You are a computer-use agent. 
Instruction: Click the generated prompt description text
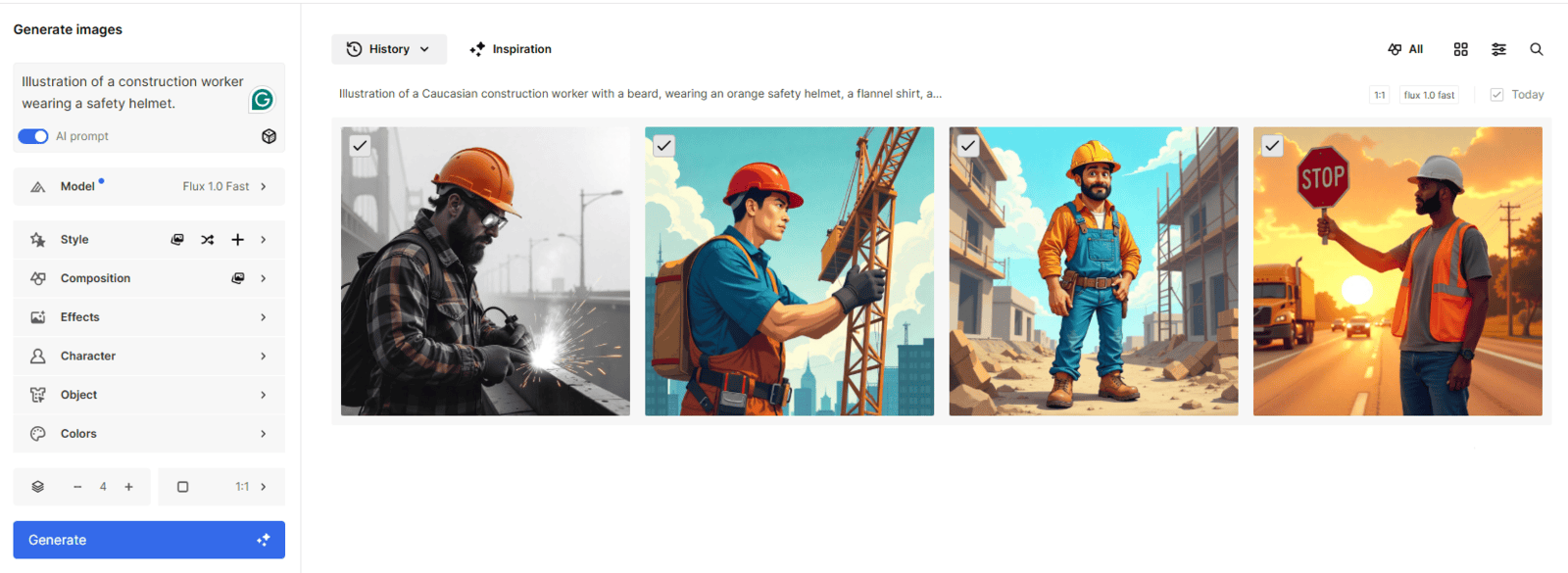click(x=640, y=94)
